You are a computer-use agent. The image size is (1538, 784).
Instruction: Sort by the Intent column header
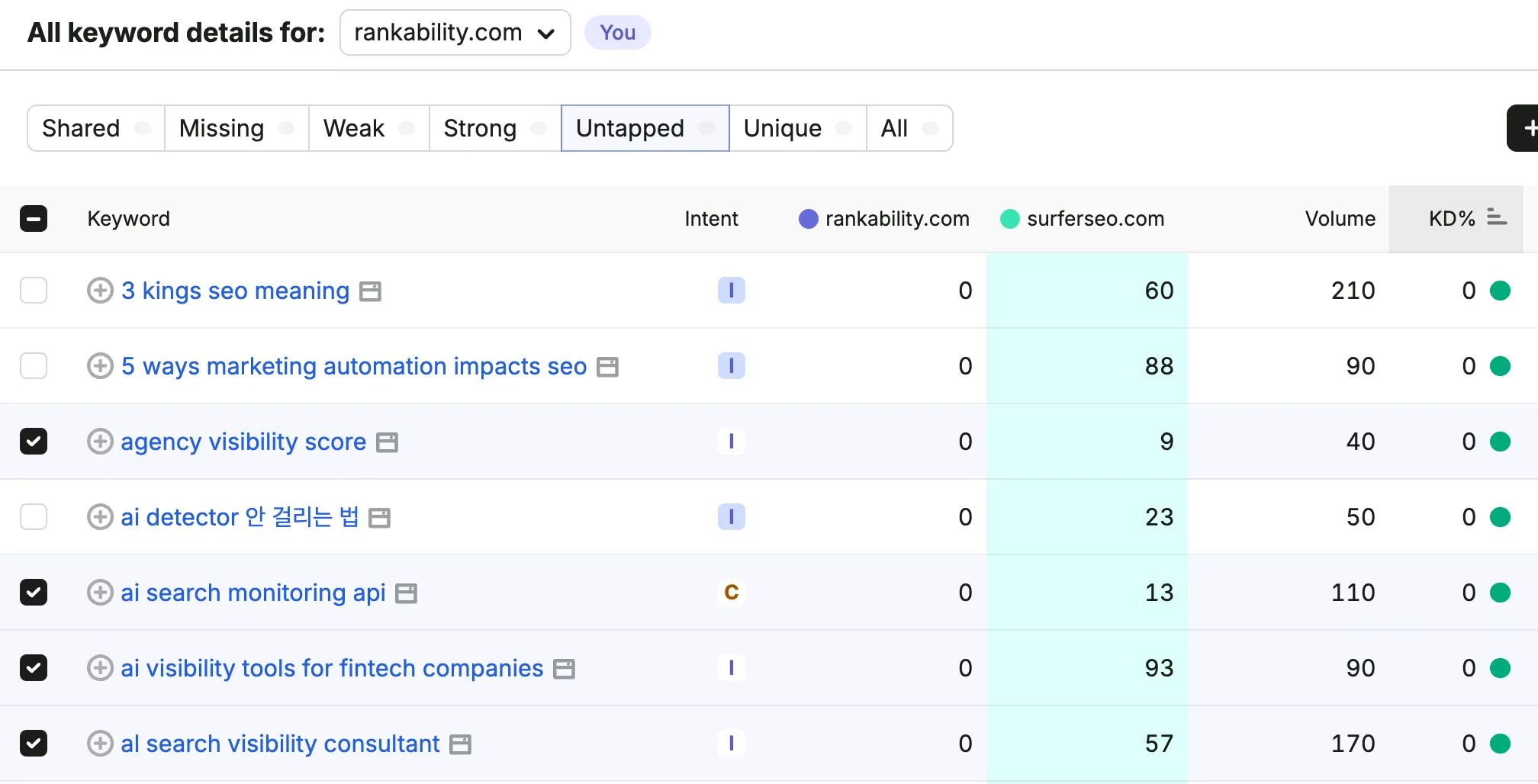pyautogui.click(x=711, y=219)
